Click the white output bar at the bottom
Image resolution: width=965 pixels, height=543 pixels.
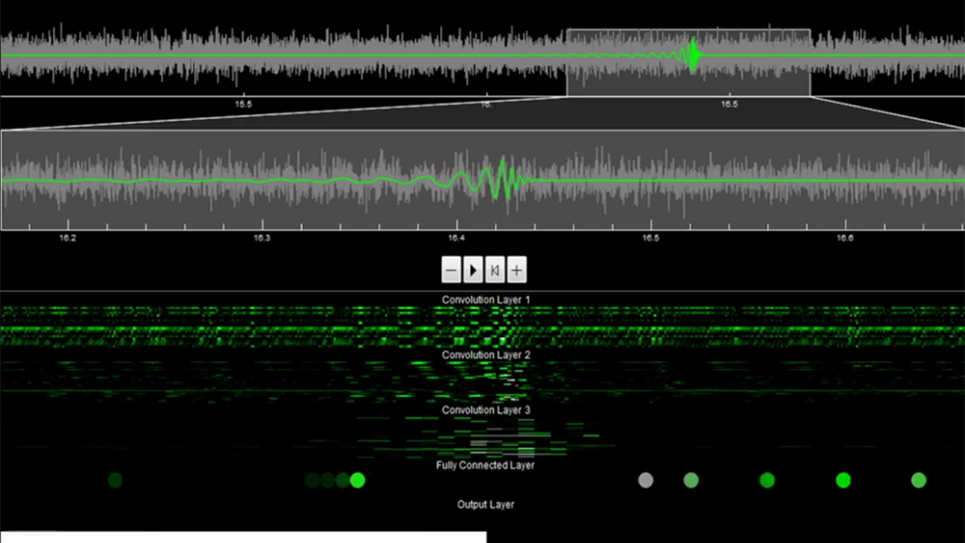tap(243, 538)
